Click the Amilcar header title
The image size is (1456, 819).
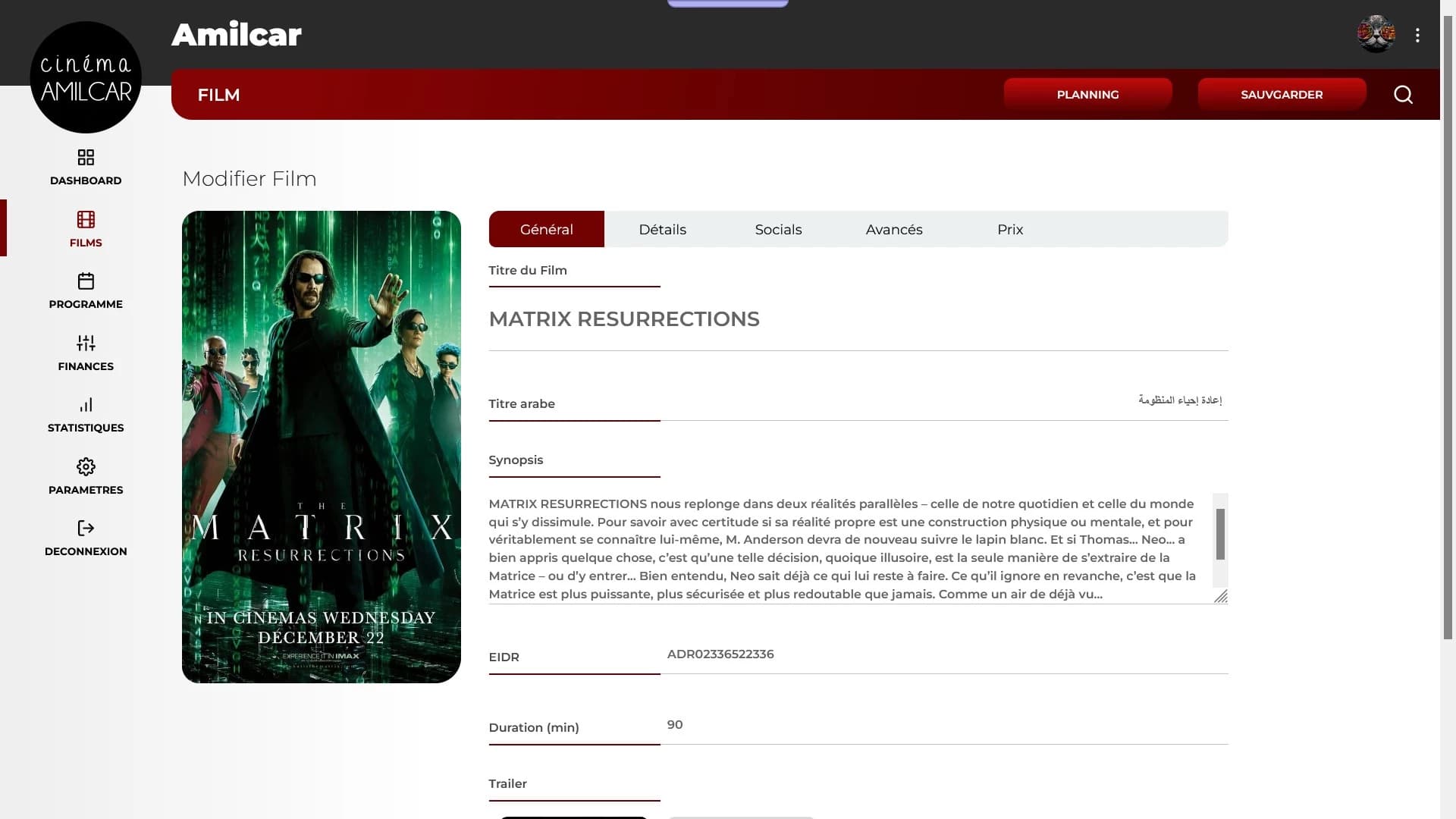237,34
